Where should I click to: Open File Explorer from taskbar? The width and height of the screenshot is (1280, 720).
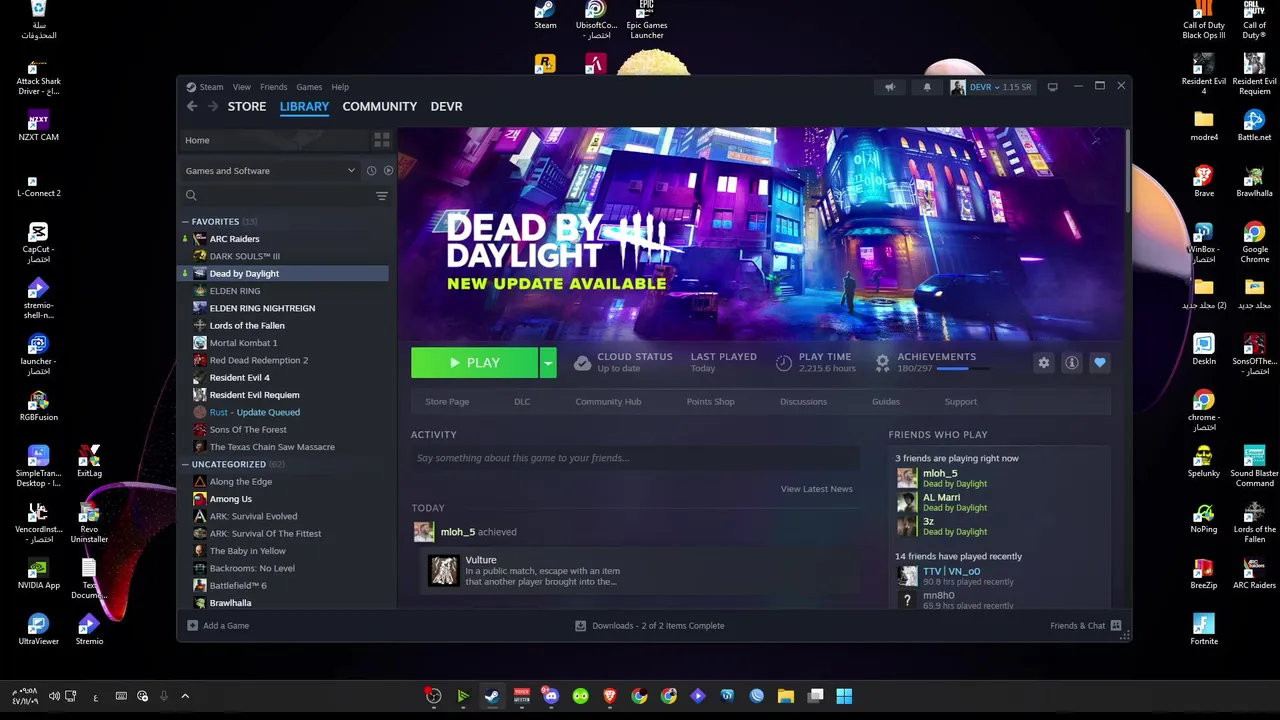[786, 696]
